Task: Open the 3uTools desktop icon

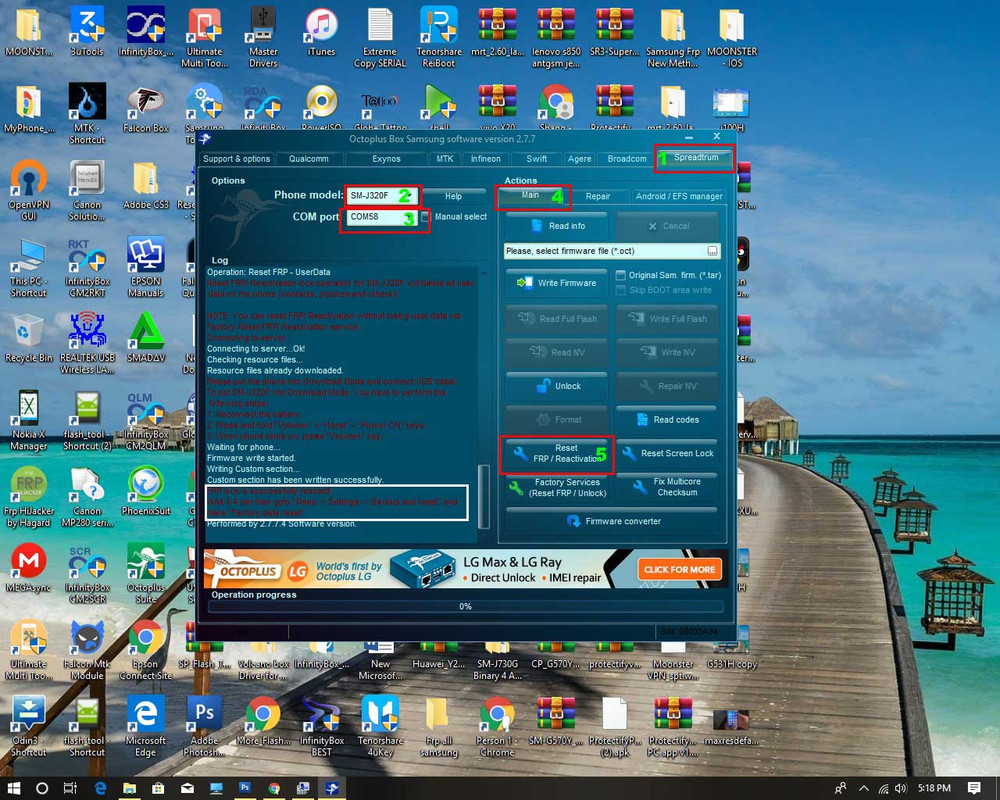Action: (x=87, y=32)
